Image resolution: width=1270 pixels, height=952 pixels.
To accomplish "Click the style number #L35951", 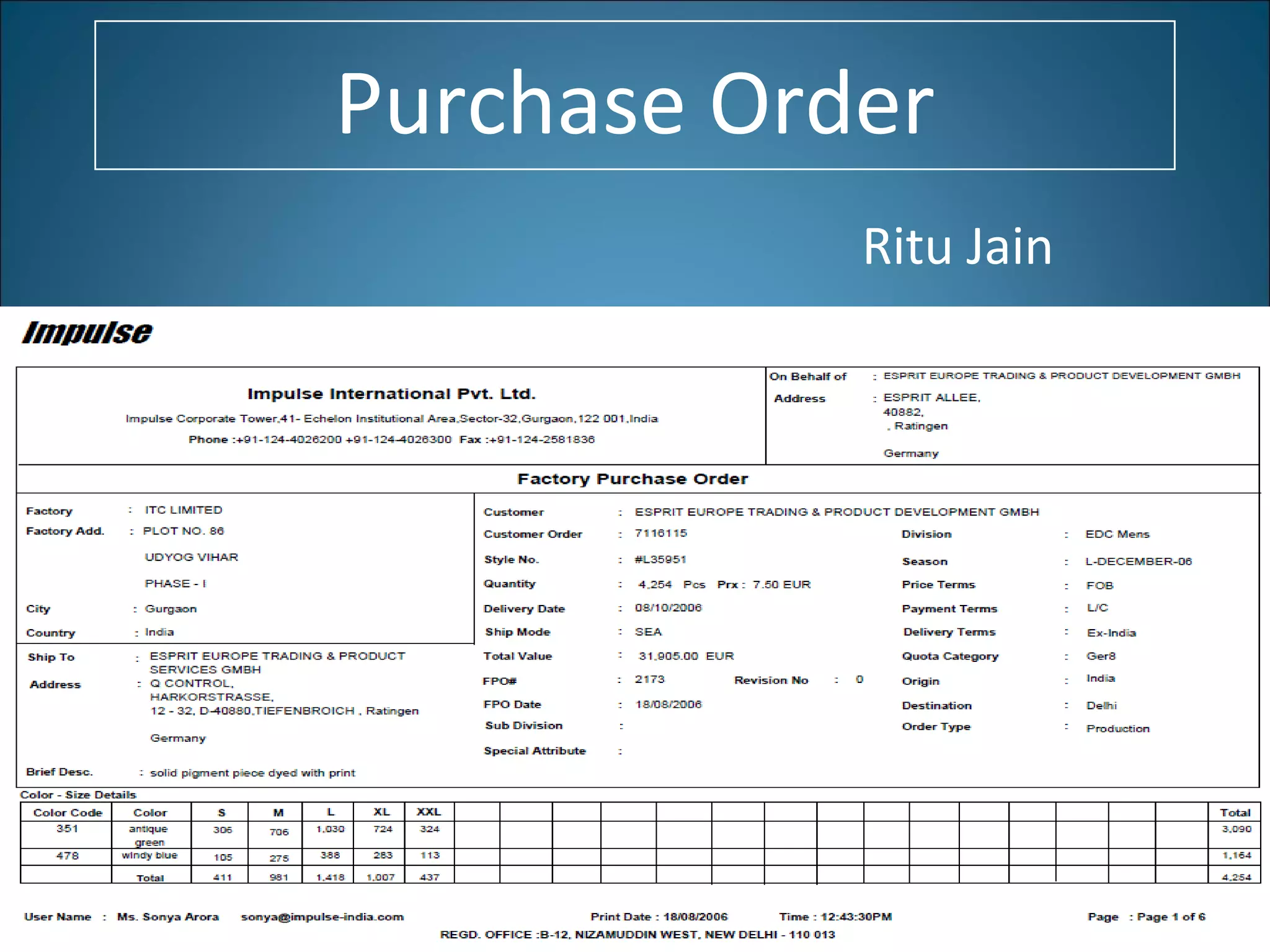I will (660, 559).
